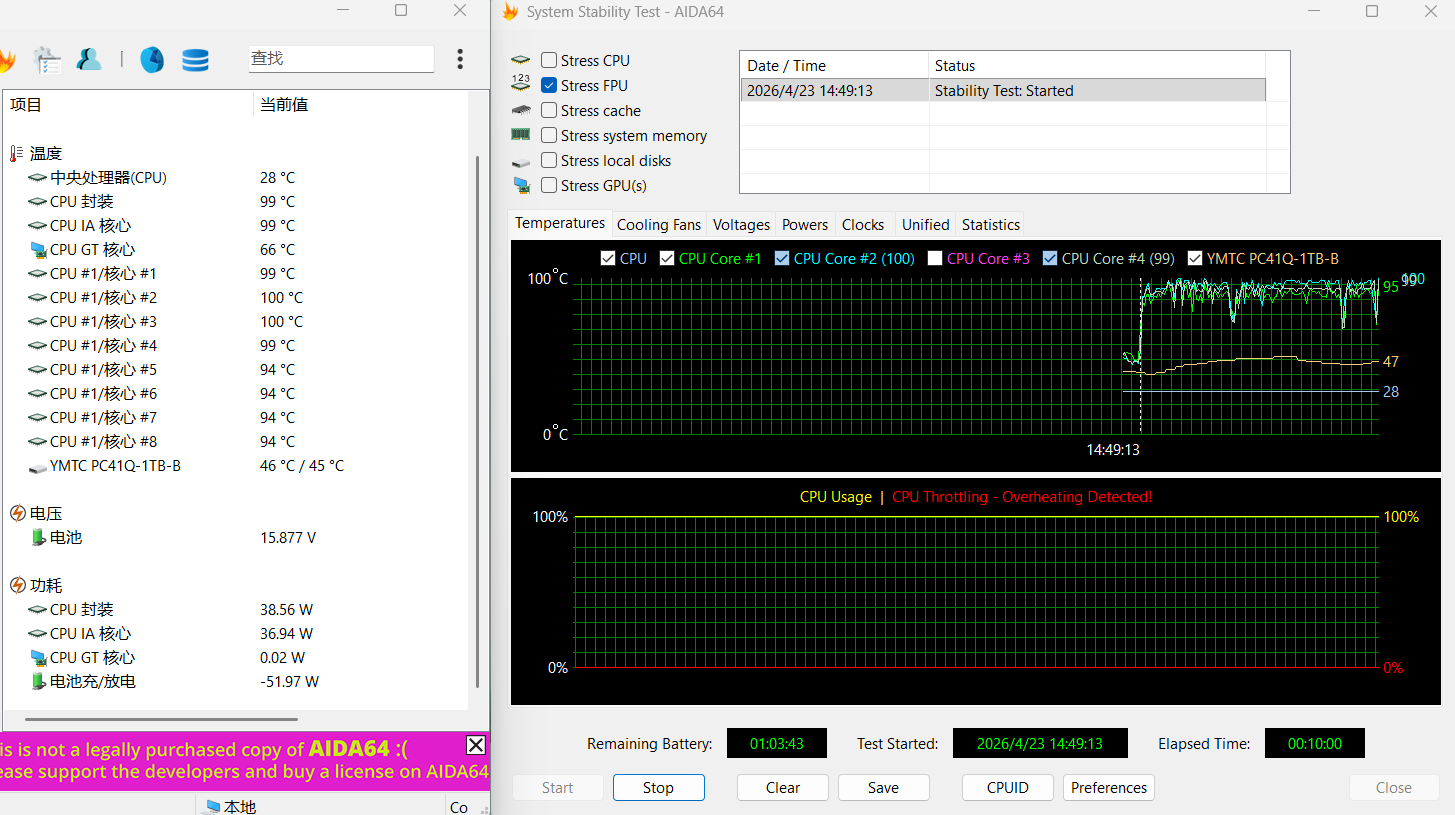Click the blue pie chart toolbar icon
The height and width of the screenshot is (815, 1455).
(x=152, y=60)
